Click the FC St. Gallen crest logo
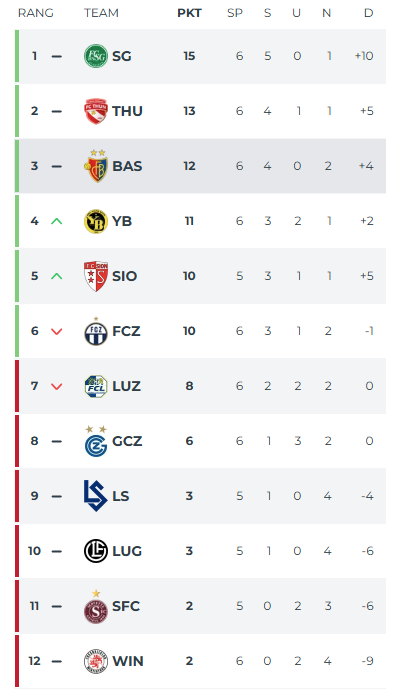402x691 pixels. pos(96,56)
